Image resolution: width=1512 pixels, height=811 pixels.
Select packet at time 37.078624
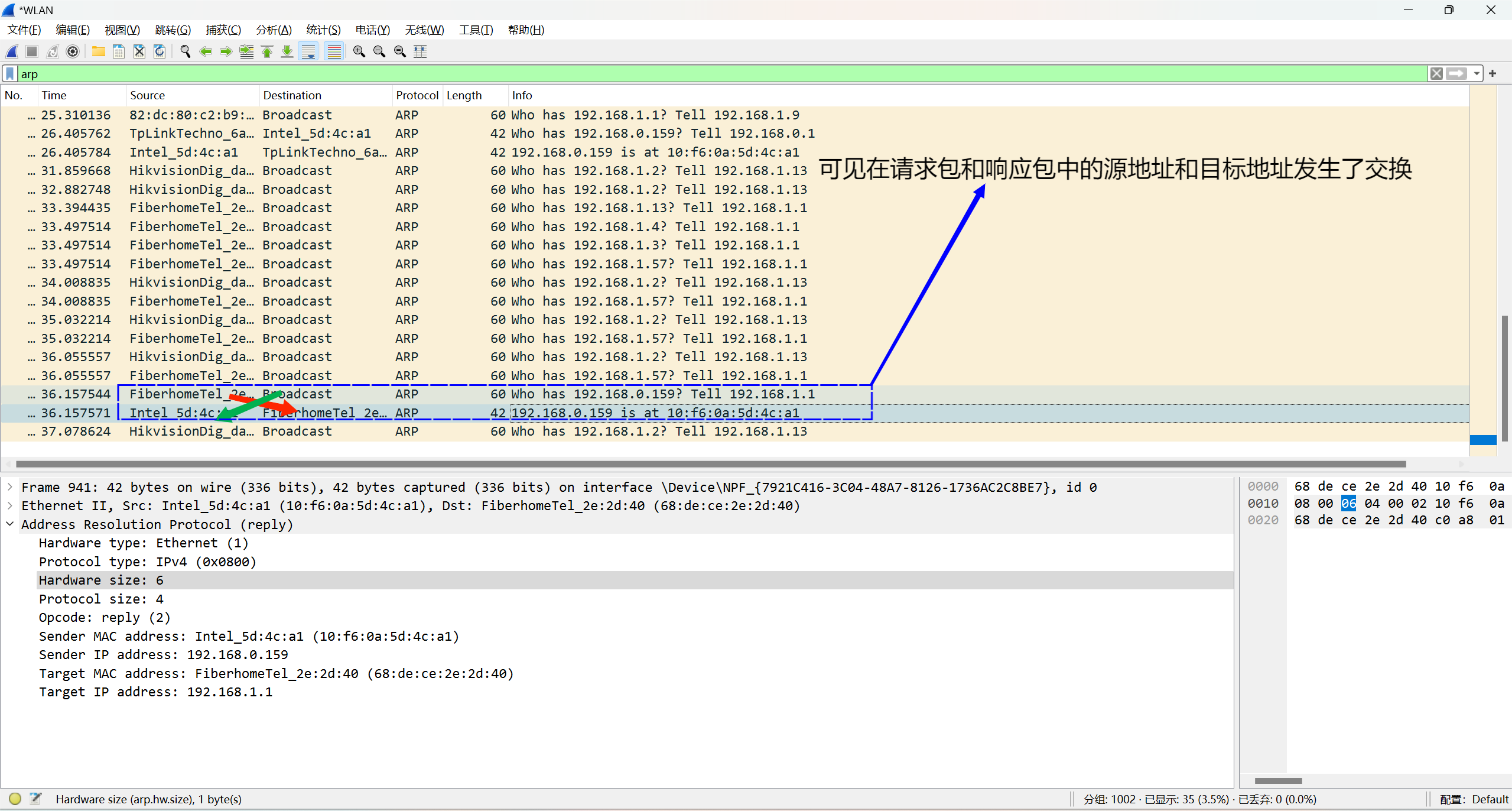point(734,431)
